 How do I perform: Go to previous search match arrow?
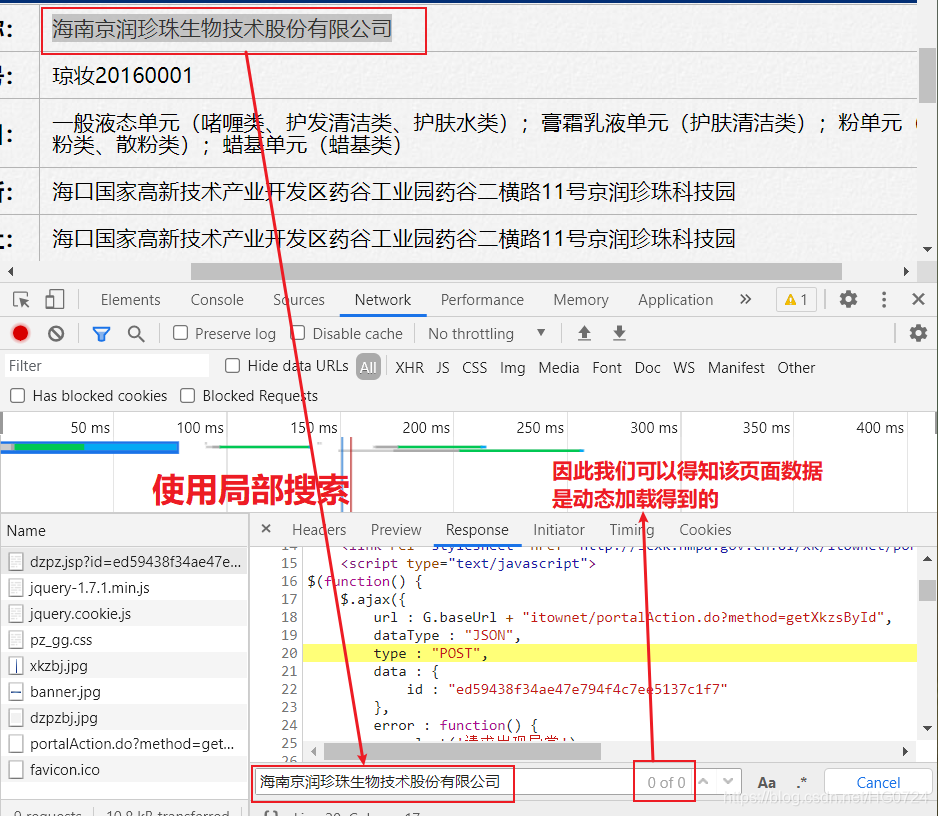point(704,782)
